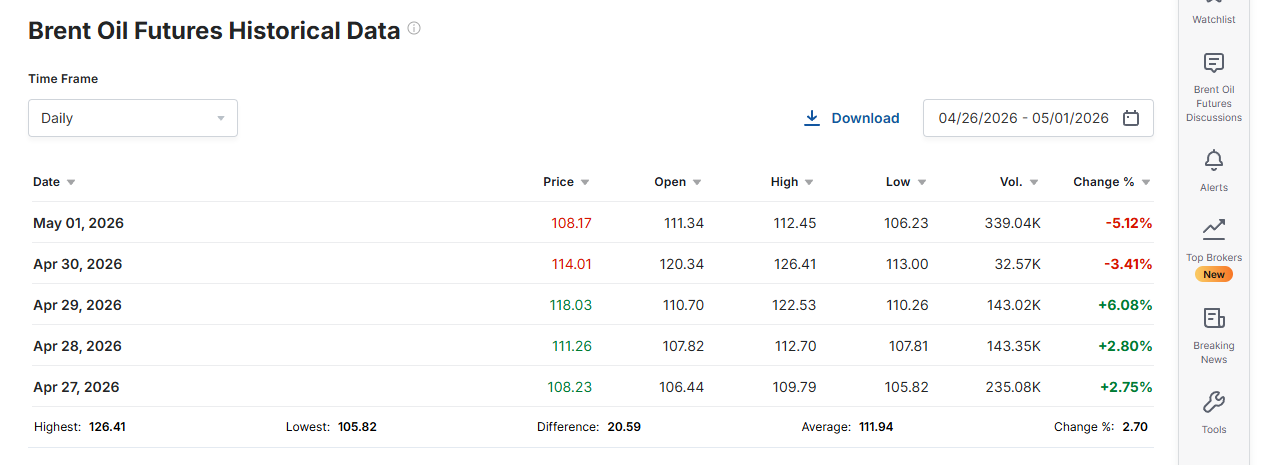Open the Watchlist sidebar item
This screenshot has width=1278, height=465.
pos(1214,14)
